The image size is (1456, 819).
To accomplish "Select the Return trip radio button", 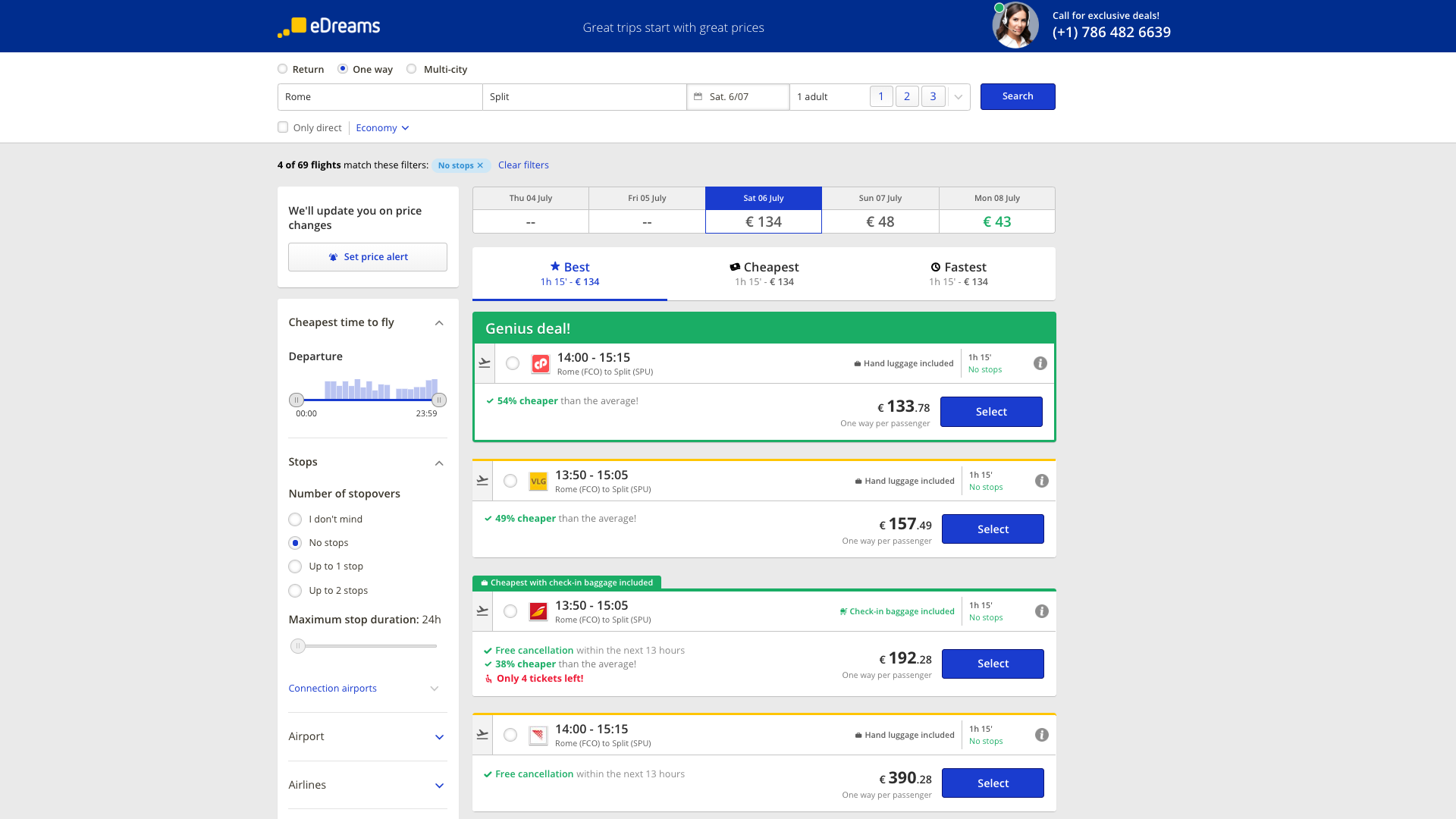I will coord(283,69).
